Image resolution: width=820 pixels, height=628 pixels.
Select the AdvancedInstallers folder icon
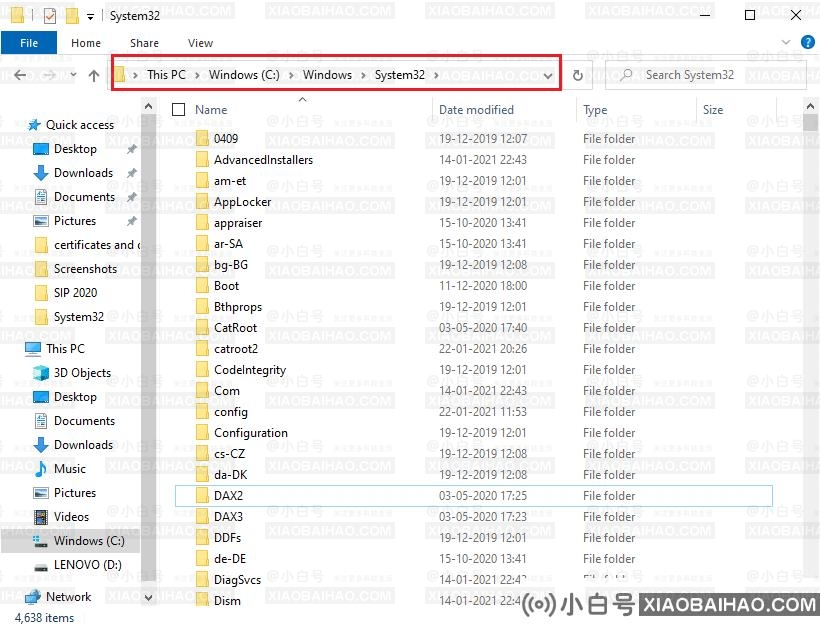[202, 159]
